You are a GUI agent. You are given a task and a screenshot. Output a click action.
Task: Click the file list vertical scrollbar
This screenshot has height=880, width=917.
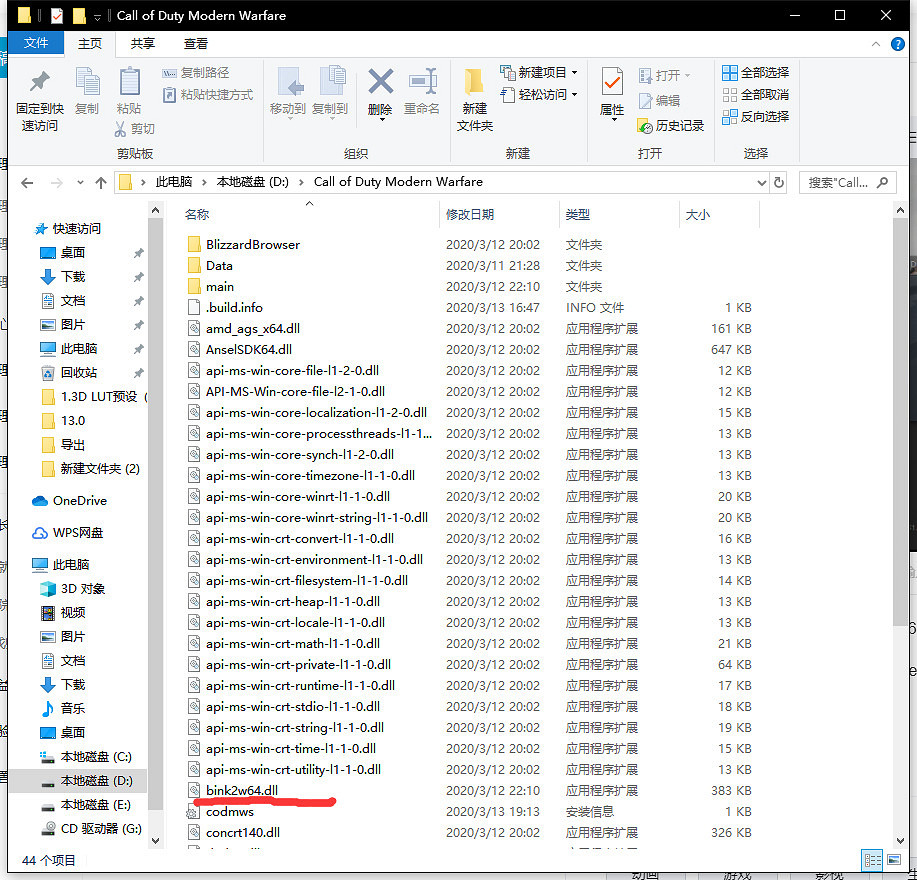(900, 500)
